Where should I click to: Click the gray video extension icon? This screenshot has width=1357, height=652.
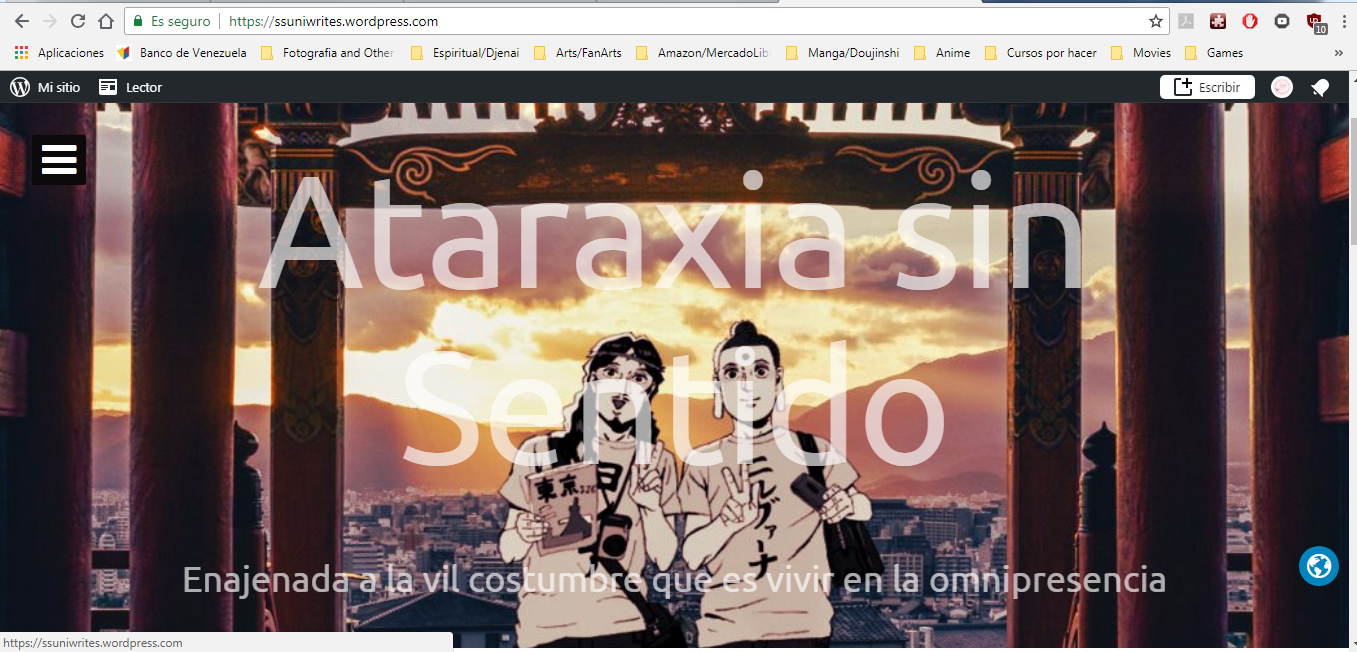pos(1282,21)
